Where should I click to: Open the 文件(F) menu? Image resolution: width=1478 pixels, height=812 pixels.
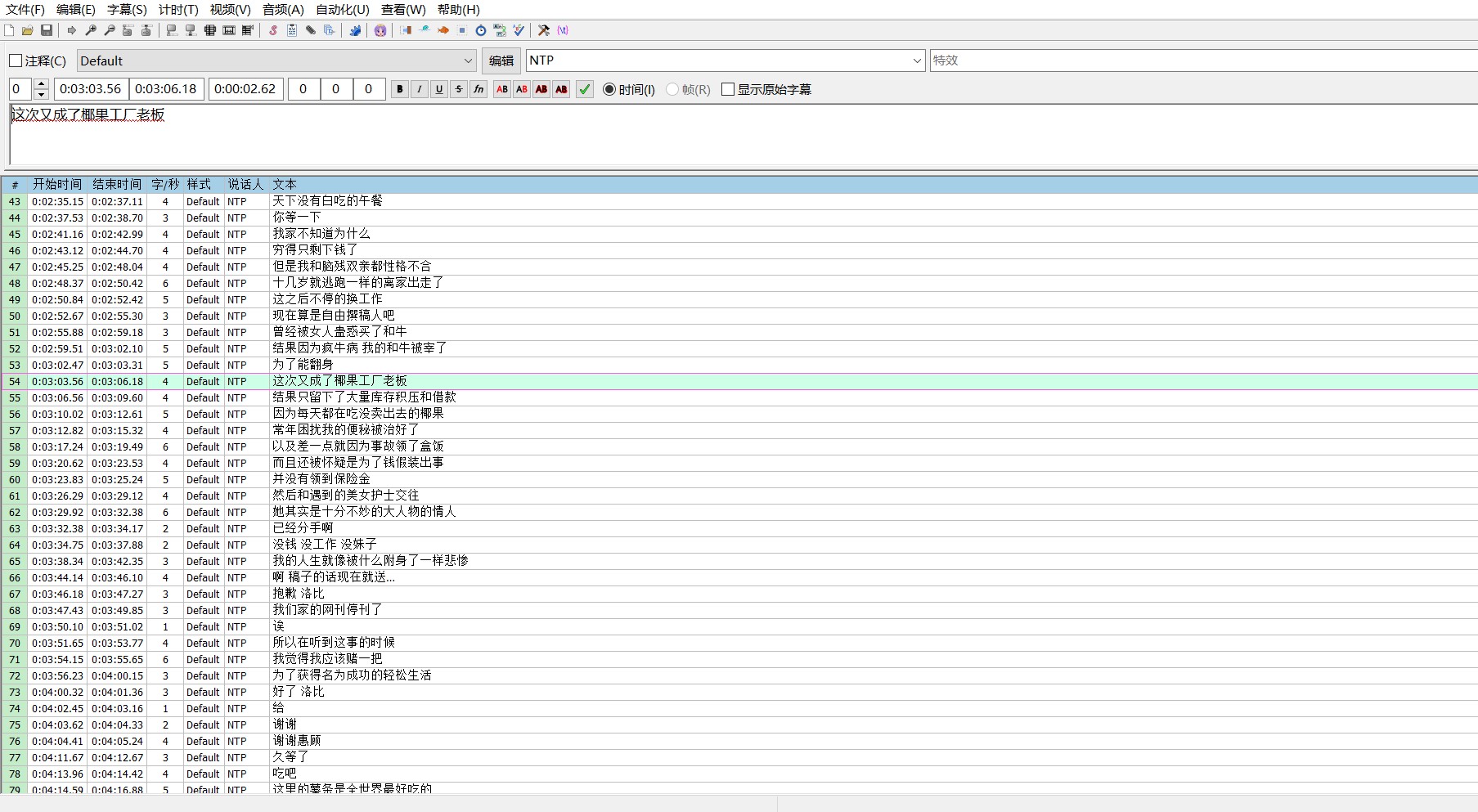click(x=25, y=10)
